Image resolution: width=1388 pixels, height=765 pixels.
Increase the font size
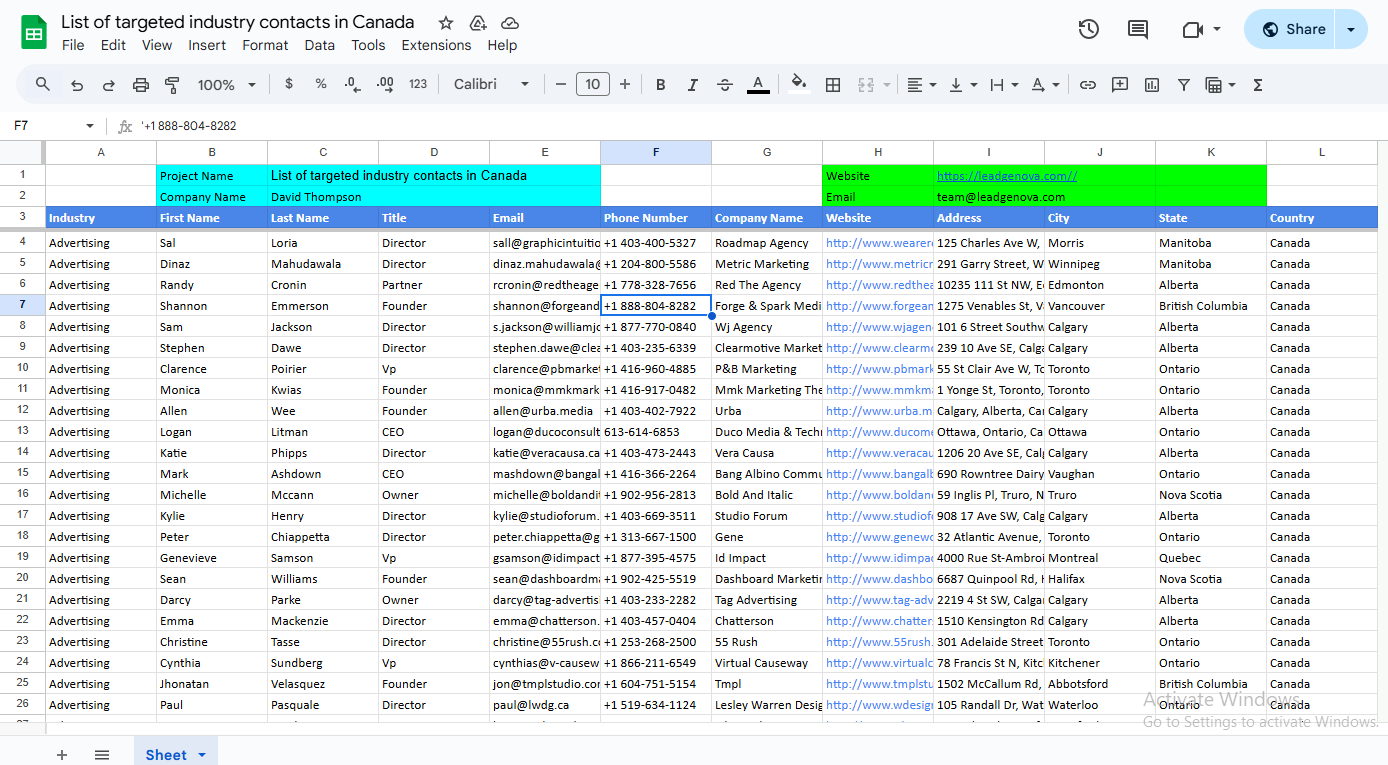click(x=625, y=85)
